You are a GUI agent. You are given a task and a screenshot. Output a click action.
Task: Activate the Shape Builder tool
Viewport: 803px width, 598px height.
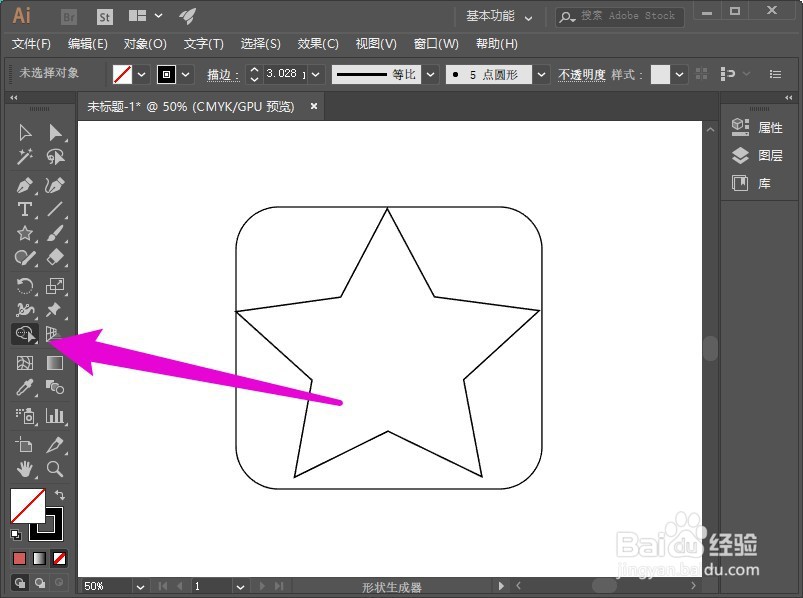tap(25, 334)
